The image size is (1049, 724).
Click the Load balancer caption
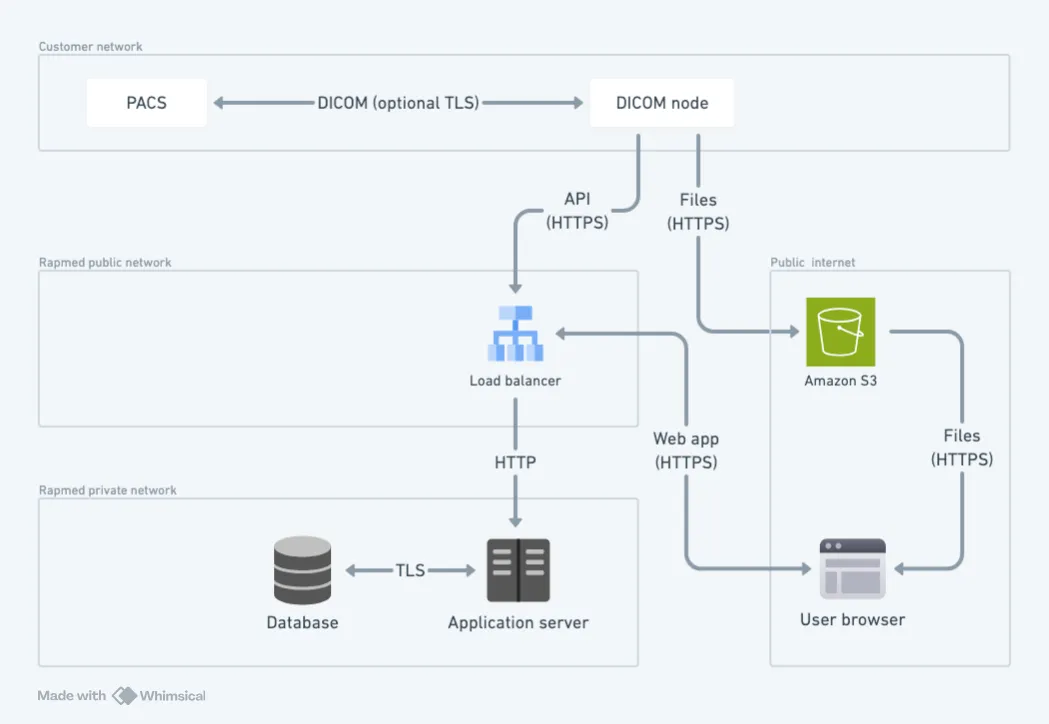[x=515, y=381]
